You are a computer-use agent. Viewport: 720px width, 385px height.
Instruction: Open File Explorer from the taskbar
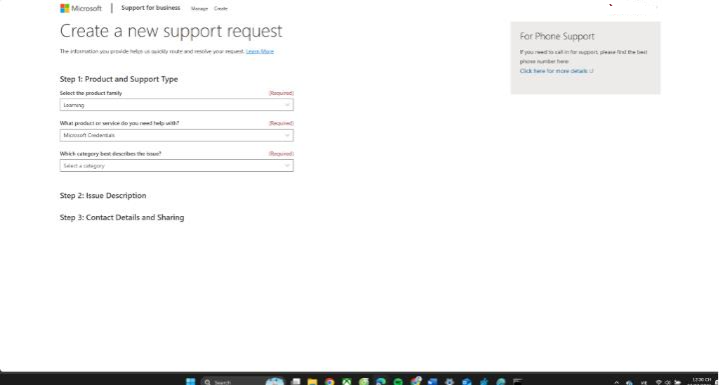(x=312, y=381)
